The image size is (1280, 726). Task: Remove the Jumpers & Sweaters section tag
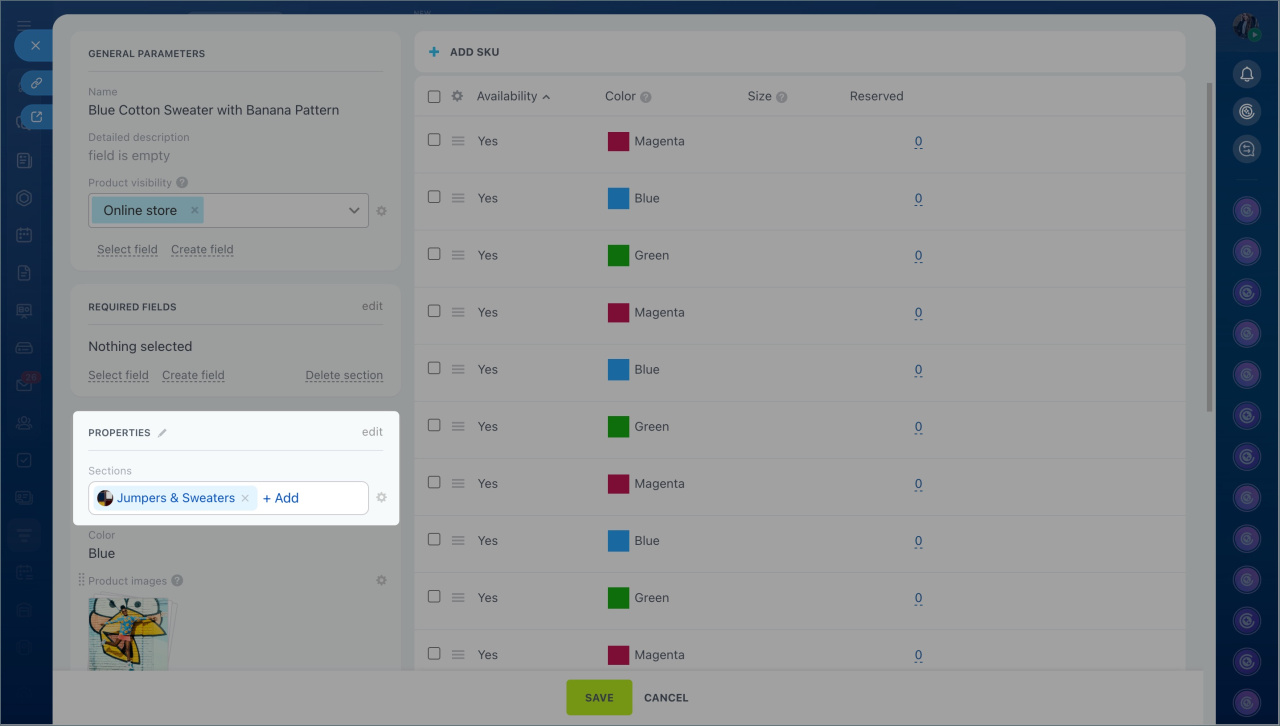[x=245, y=498]
